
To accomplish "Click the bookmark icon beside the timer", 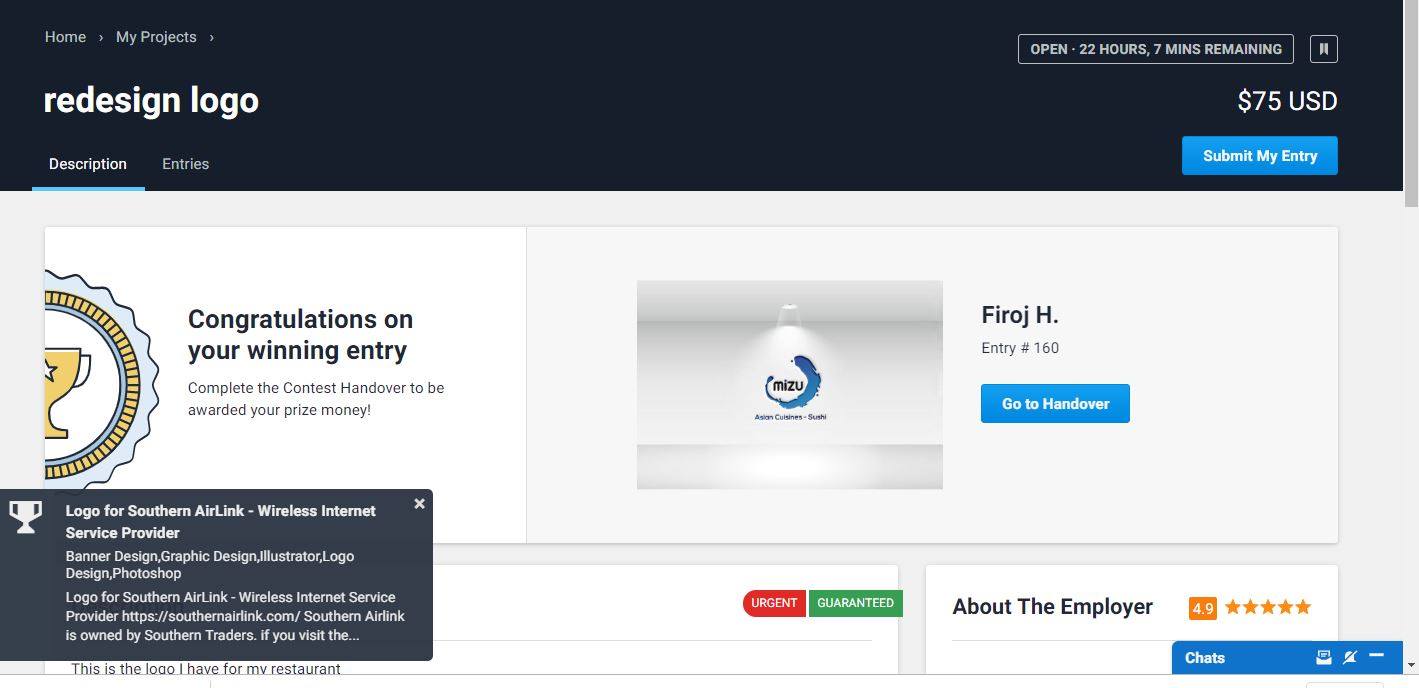I will pos(1323,49).
